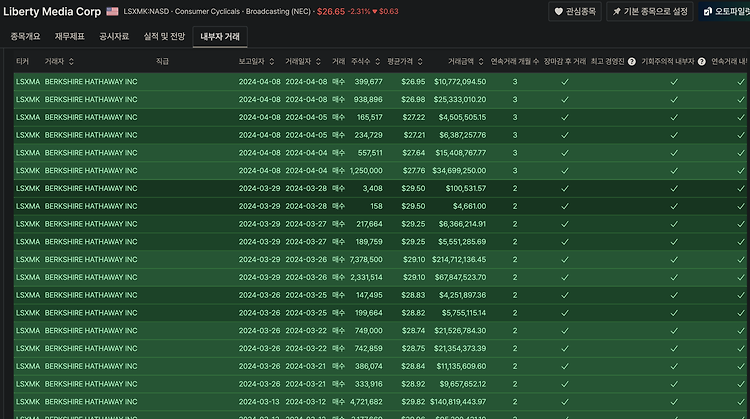
Task: Click the $6,366,214.91 amount cell
Action: 462,224
